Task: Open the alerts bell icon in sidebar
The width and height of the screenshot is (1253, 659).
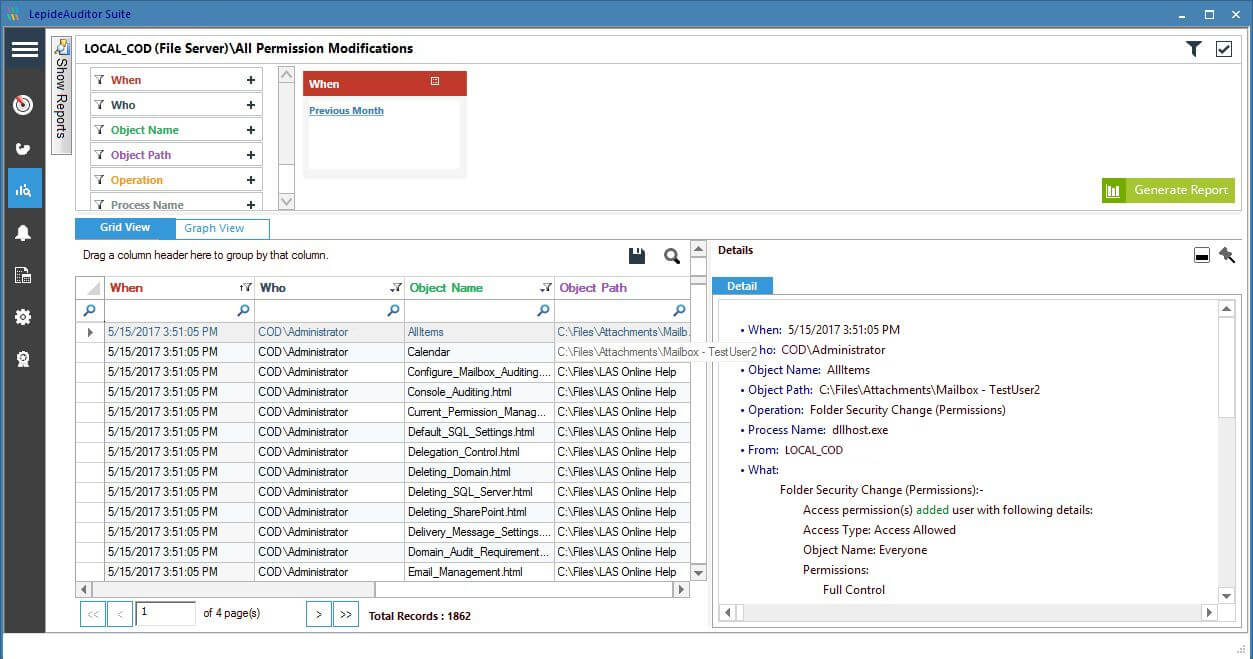Action: coord(24,233)
